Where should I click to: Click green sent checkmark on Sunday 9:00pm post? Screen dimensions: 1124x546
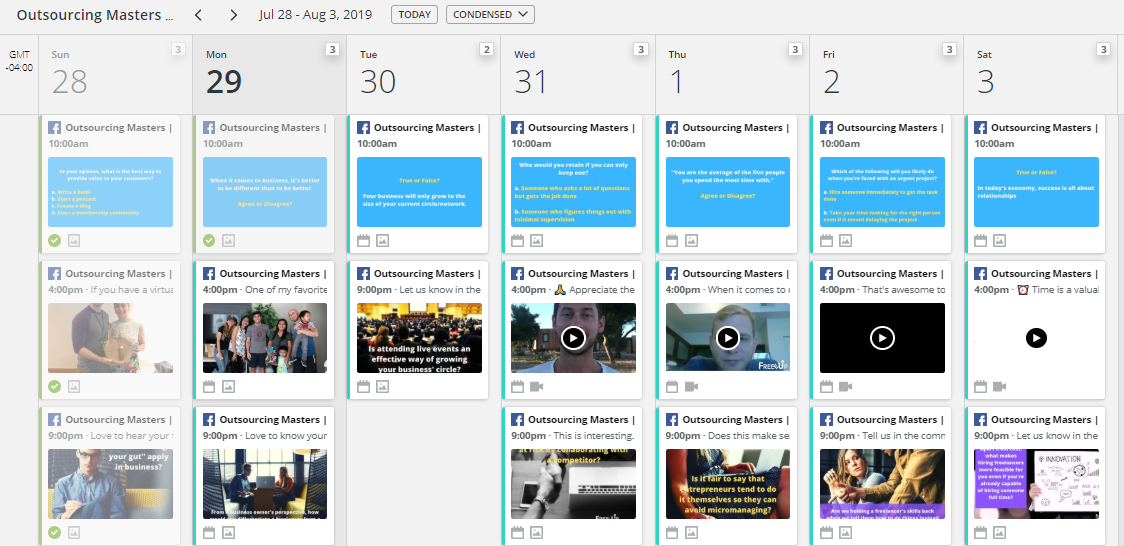click(54, 532)
